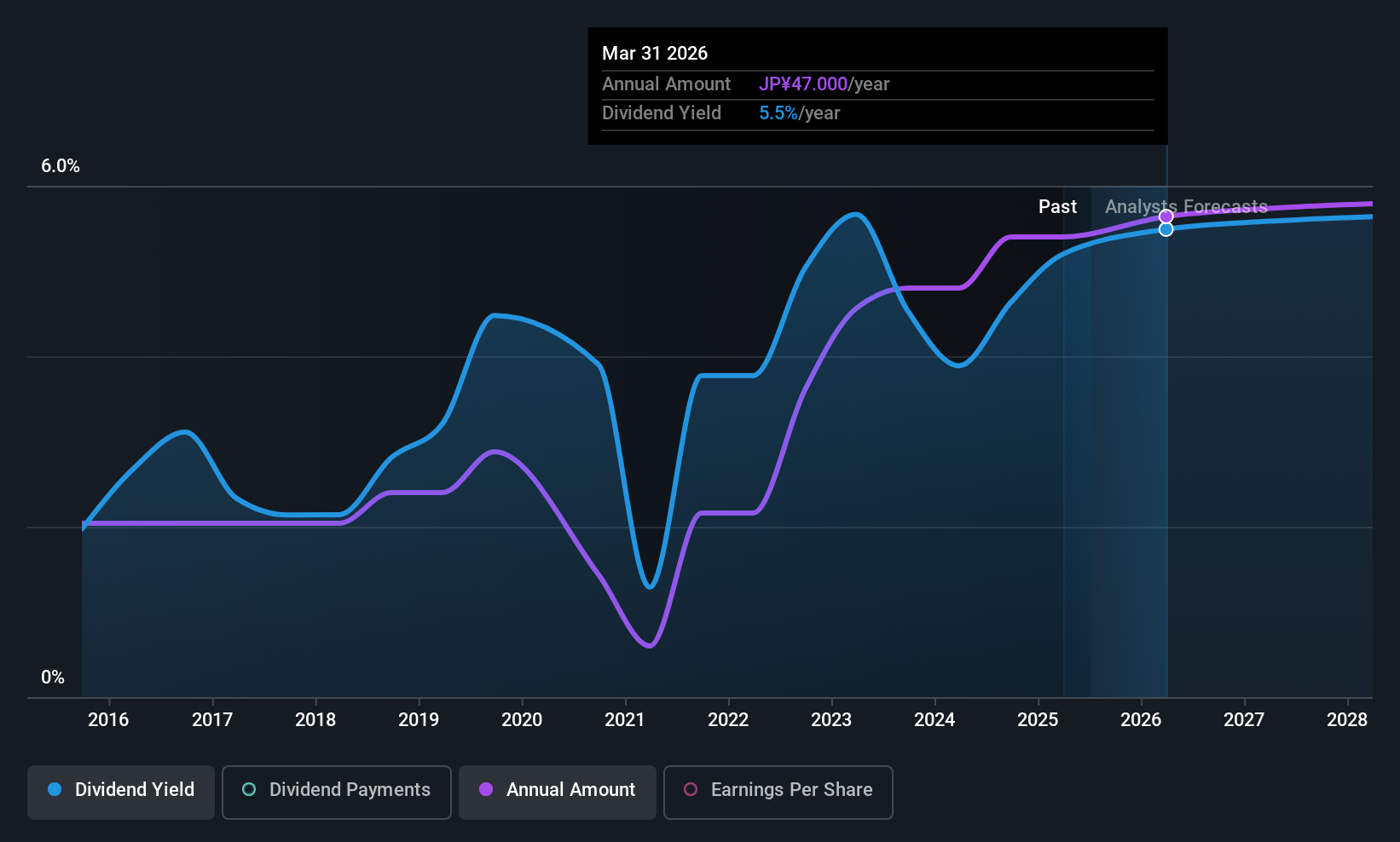The image size is (1400, 842).
Task: Click the 2024 x-axis label
Action: [x=934, y=720]
